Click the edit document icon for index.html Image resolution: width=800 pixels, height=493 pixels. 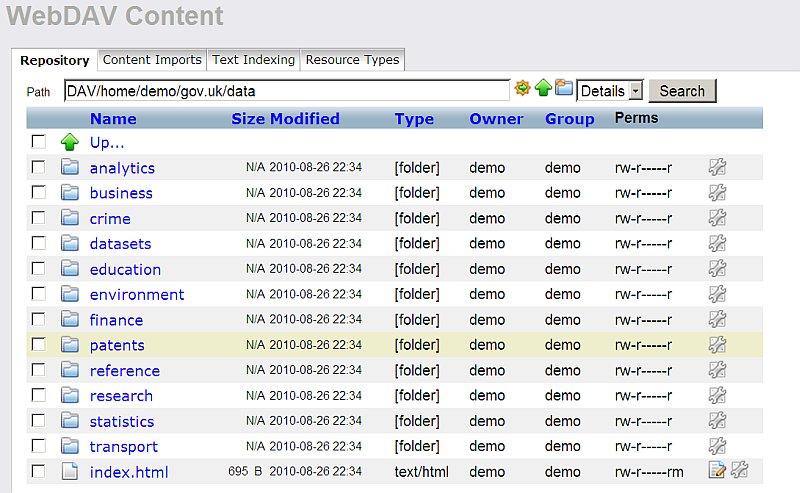(x=717, y=471)
